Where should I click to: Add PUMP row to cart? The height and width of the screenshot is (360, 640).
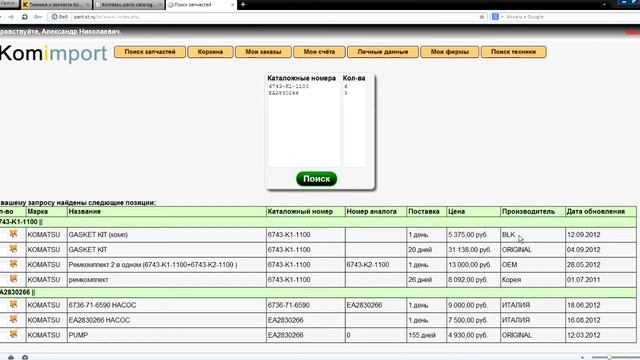(13, 334)
